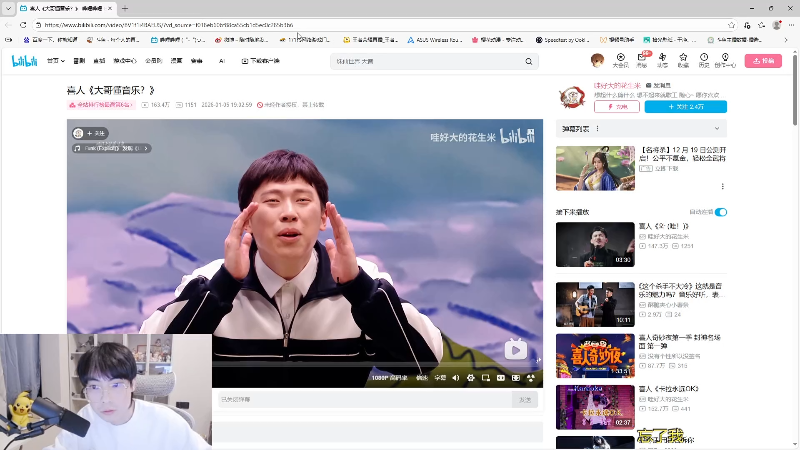Open the player settings gear icon
Image resolution: width=800 pixels, height=450 pixels.
[x=470, y=378]
